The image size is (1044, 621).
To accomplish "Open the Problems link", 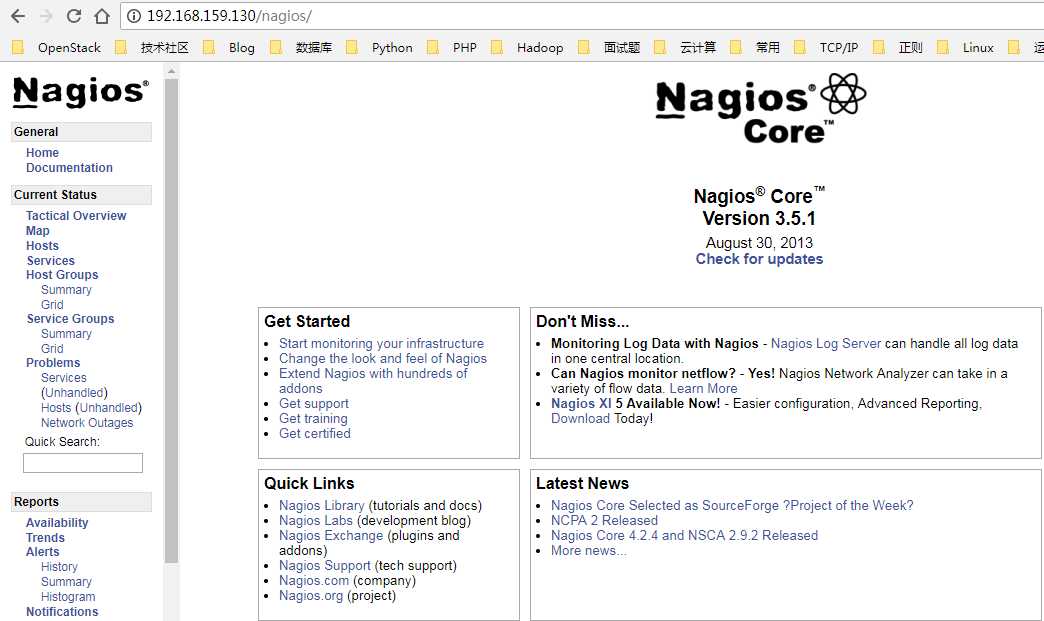I will click(x=53, y=363).
